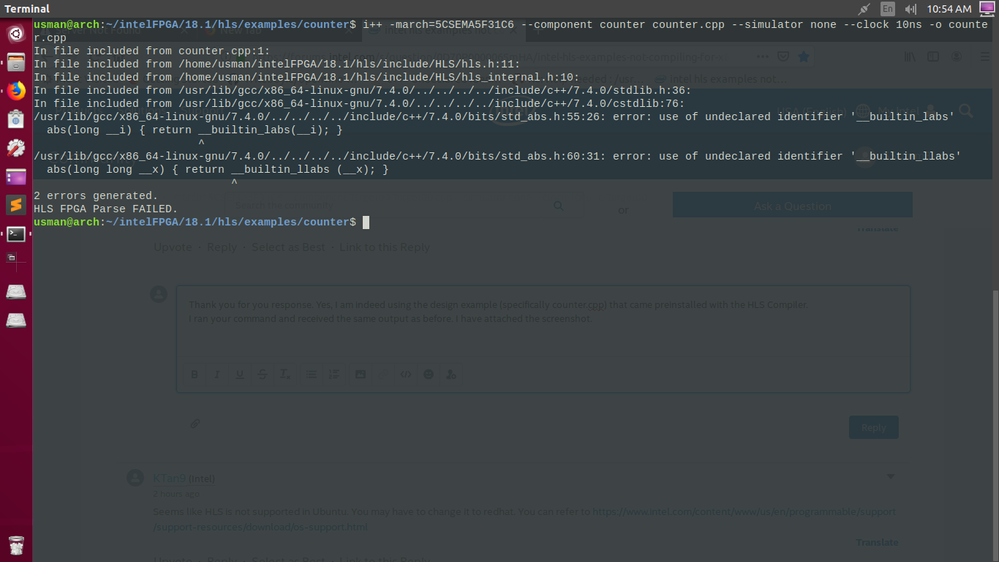Toggle Italic in the reply editor
This screenshot has width=999, height=562.
217,374
